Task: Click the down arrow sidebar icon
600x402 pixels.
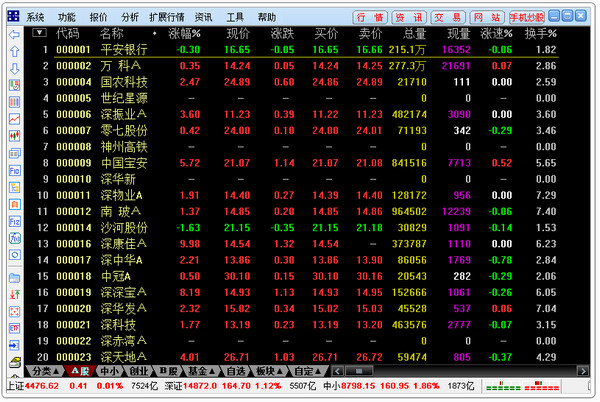Action: pyautogui.click(x=15, y=69)
